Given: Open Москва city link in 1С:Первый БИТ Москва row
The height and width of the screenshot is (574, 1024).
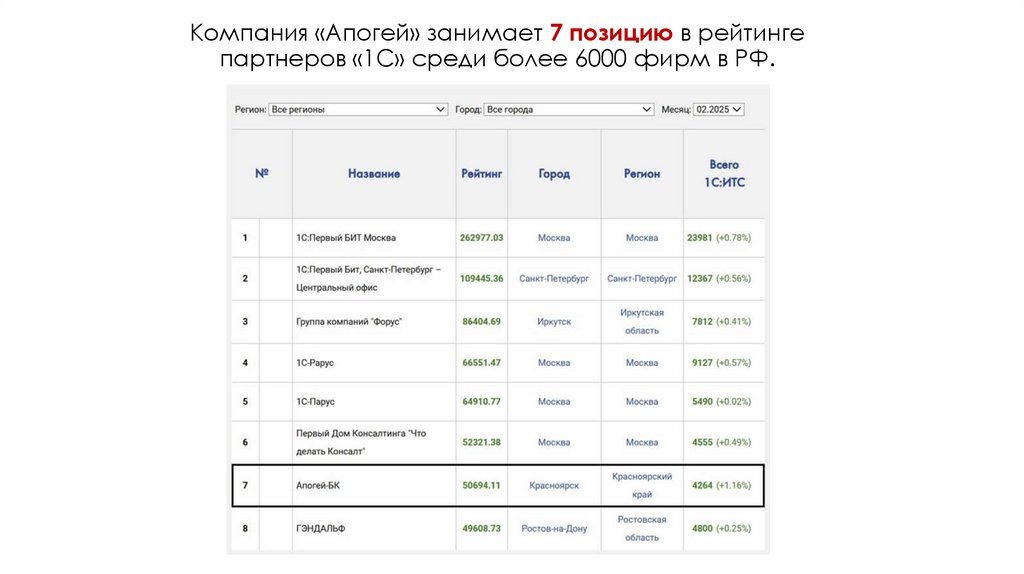Looking at the screenshot, I should click(554, 238).
